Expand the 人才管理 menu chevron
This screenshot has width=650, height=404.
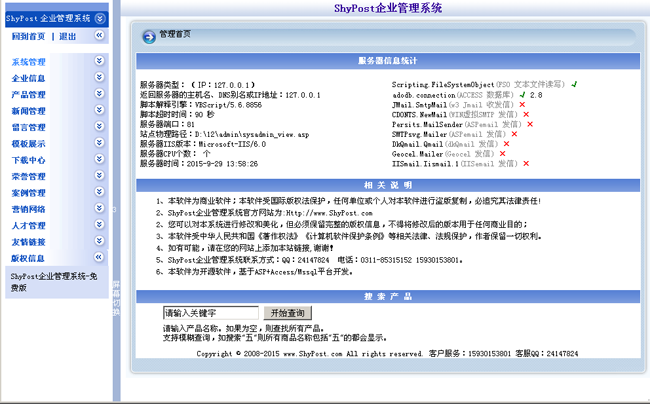[99, 224]
